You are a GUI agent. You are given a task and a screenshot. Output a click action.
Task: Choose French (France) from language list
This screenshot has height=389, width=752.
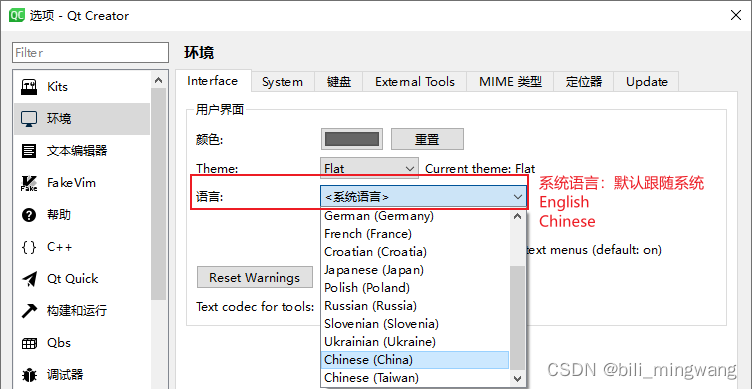point(415,234)
